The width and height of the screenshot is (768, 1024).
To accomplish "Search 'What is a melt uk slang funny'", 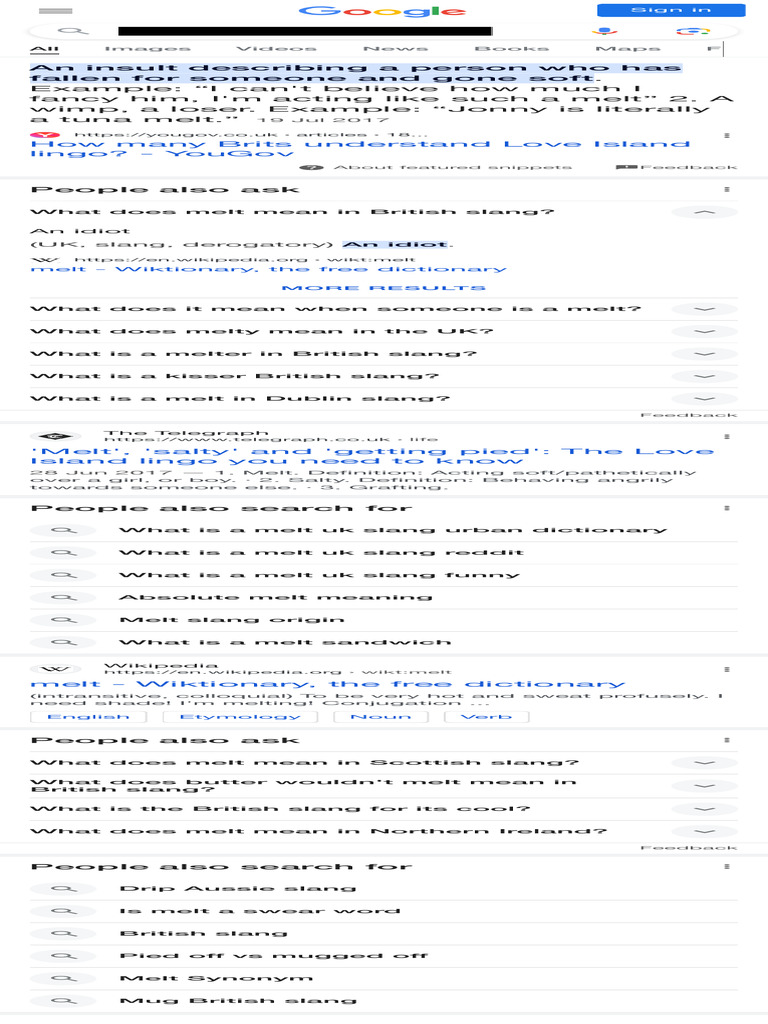I will click(319, 575).
